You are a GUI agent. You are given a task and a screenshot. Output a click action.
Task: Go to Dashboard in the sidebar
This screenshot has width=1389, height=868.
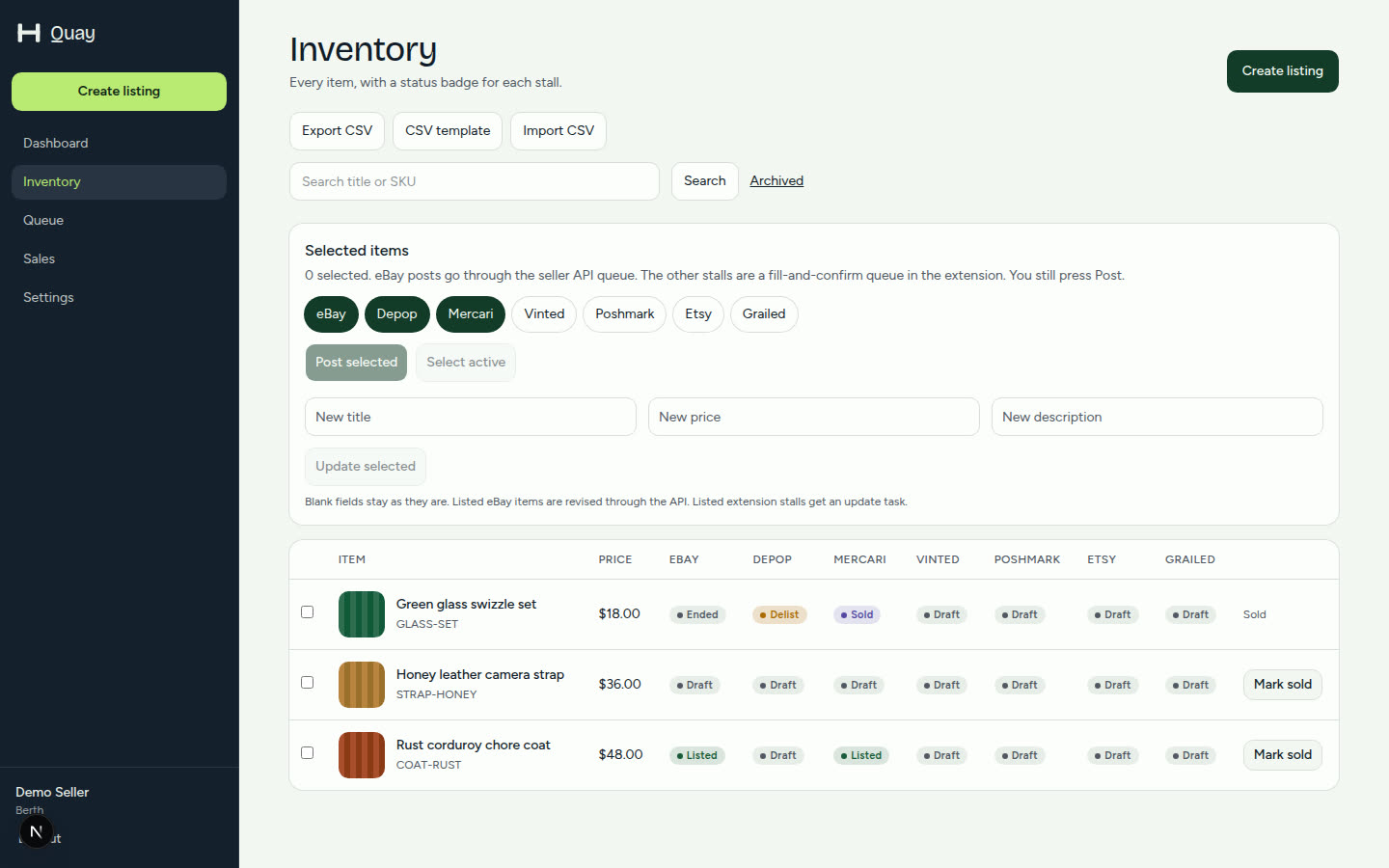[119, 143]
